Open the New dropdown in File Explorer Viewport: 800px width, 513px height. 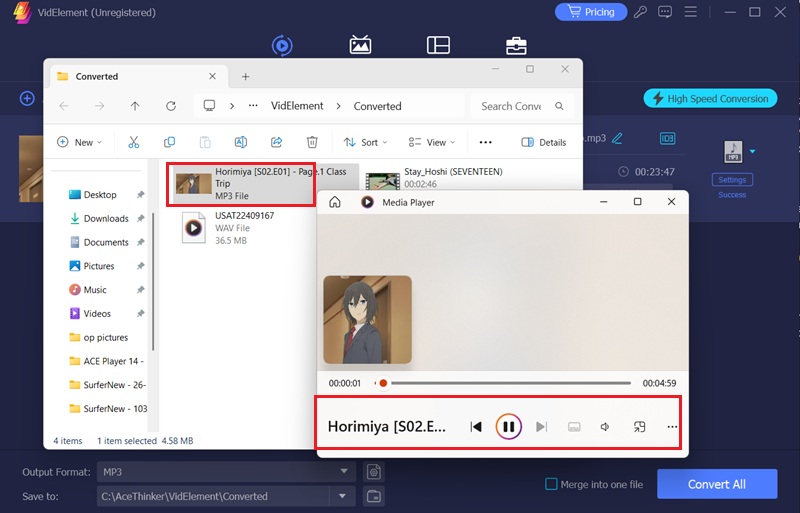tap(79, 142)
